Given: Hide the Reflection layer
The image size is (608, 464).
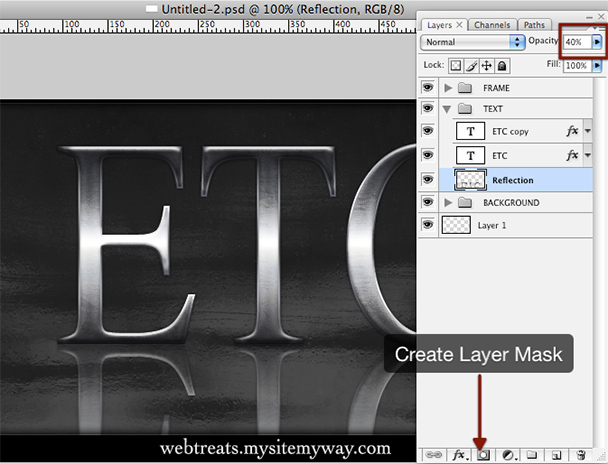Looking at the screenshot, I should pyautogui.click(x=428, y=179).
